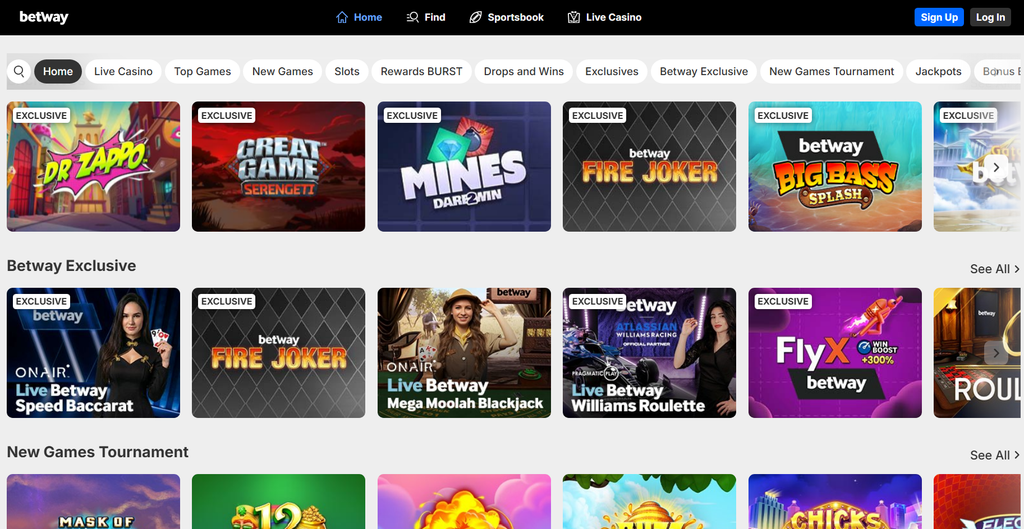Open the Sportsbook section
The width and height of the screenshot is (1024, 529).
(x=506, y=18)
